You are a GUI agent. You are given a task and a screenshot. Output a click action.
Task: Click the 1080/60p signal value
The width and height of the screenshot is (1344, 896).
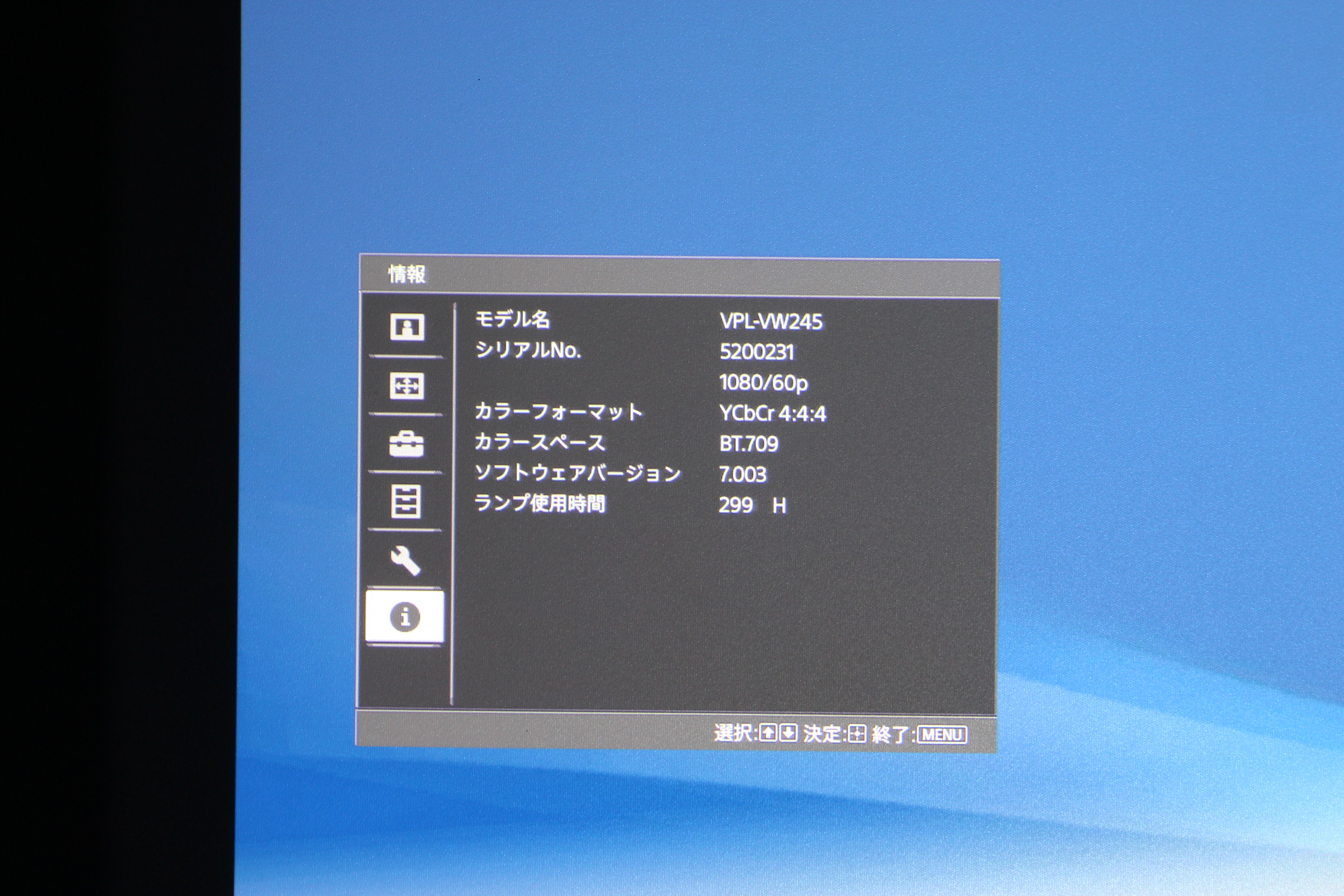[763, 383]
